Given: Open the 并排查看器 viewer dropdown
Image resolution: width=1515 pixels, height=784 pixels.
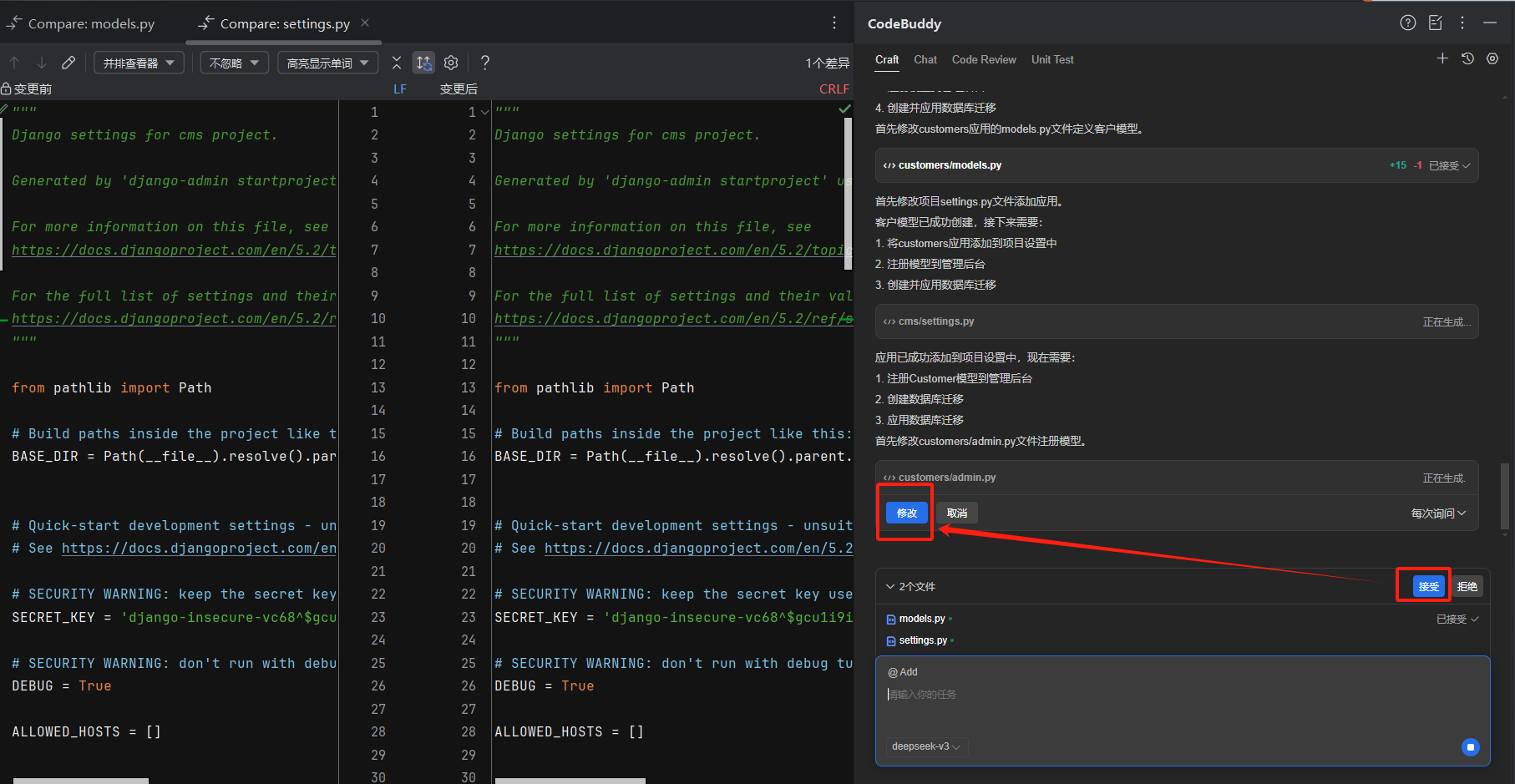Looking at the screenshot, I should pyautogui.click(x=139, y=63).
